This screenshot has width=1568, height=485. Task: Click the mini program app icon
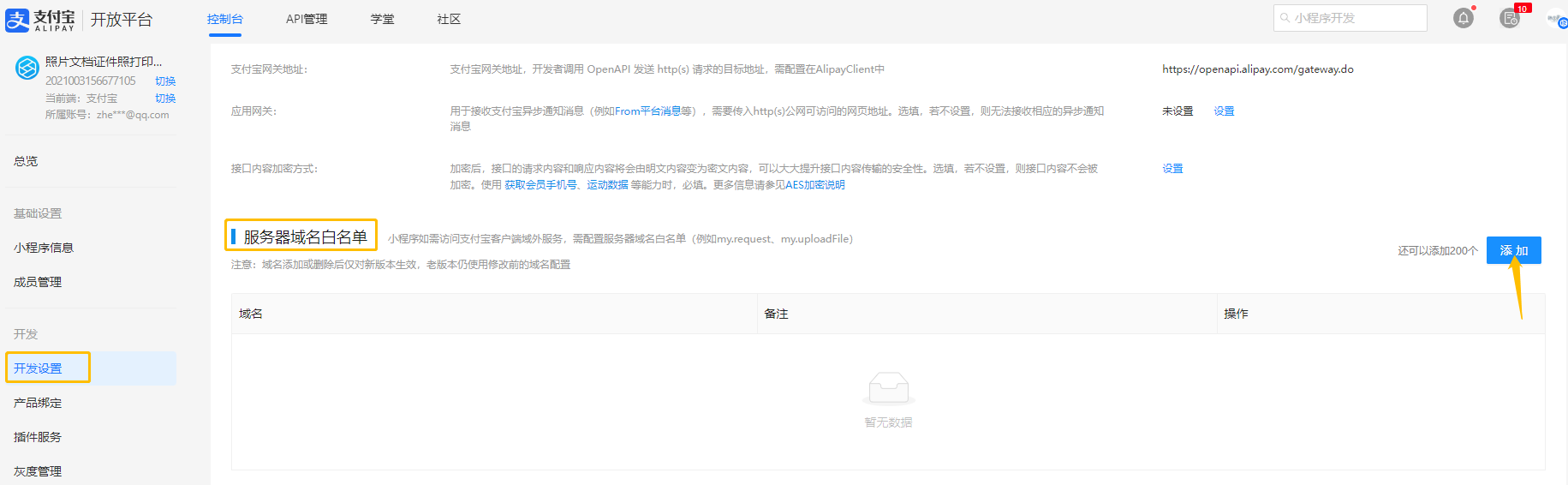(27, 67)
